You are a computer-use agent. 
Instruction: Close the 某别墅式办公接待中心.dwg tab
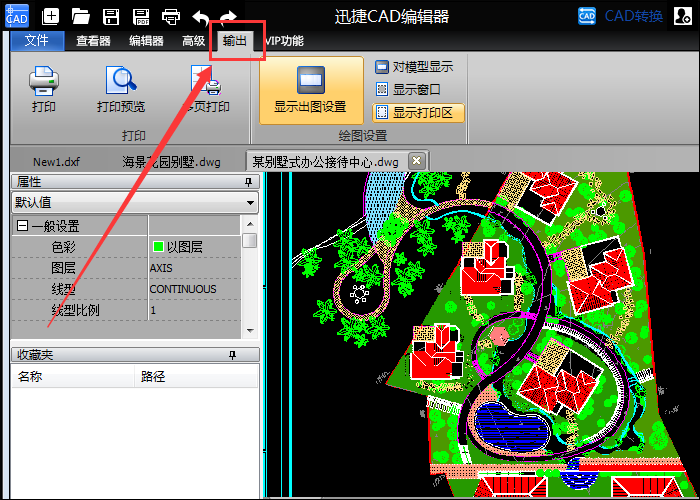pos(416,161)
